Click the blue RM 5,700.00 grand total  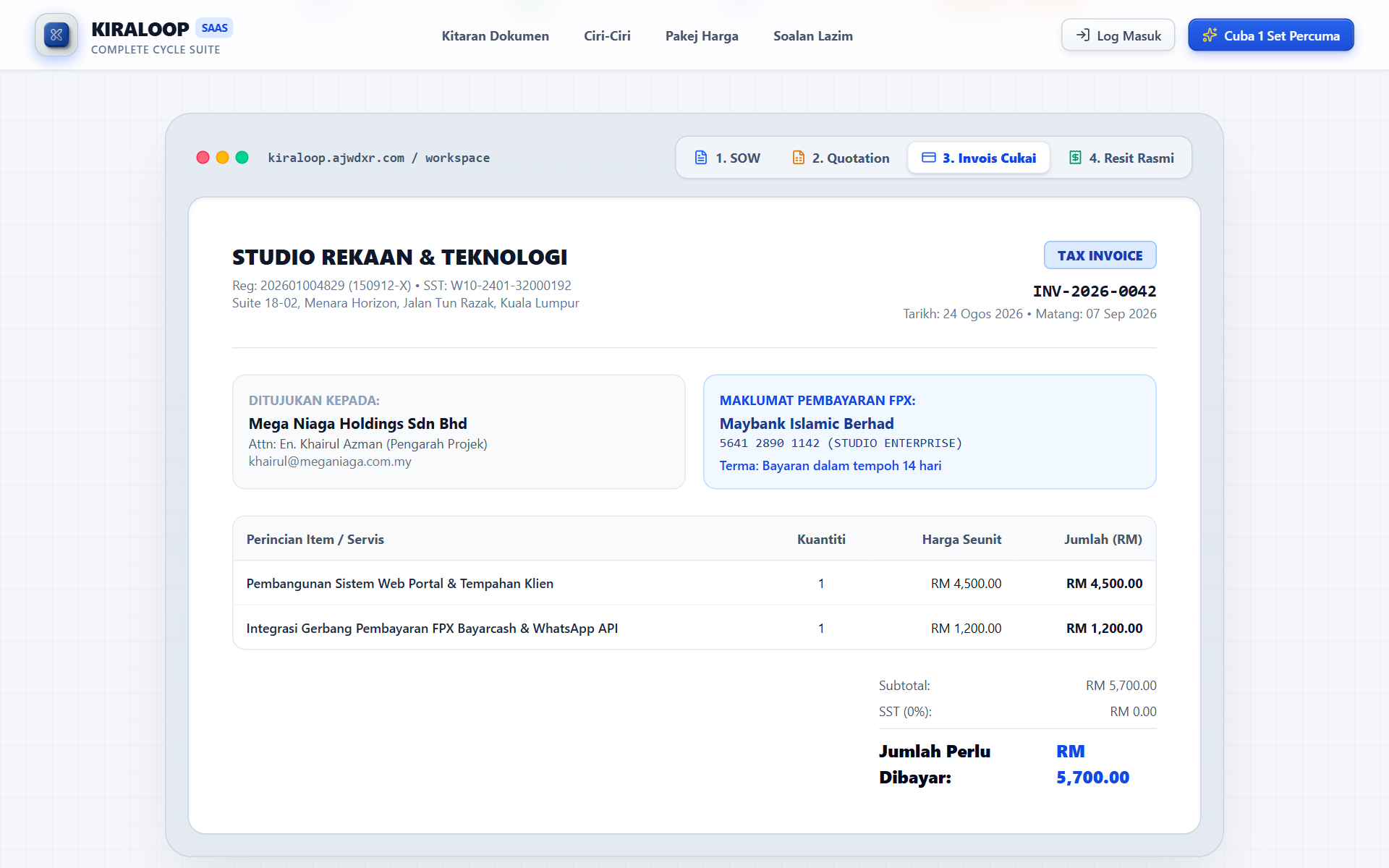(1092, 765)
